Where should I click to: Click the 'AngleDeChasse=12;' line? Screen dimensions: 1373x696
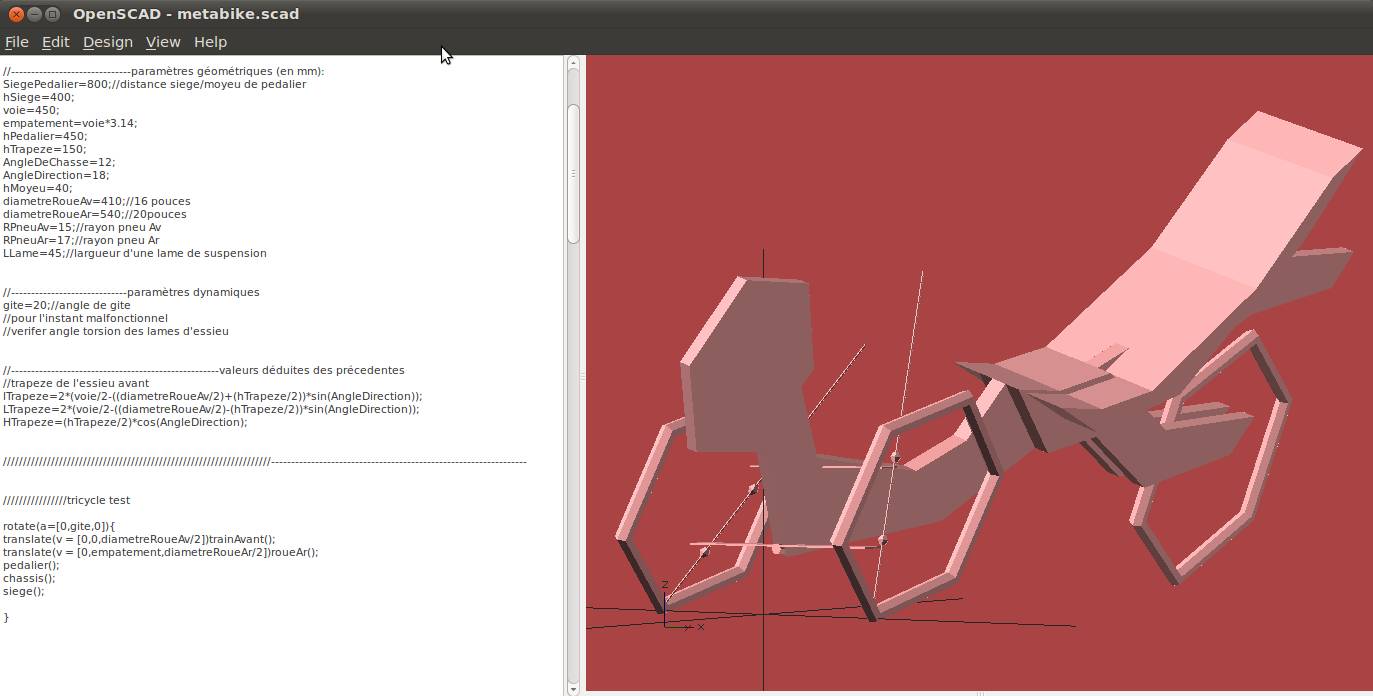59,162
